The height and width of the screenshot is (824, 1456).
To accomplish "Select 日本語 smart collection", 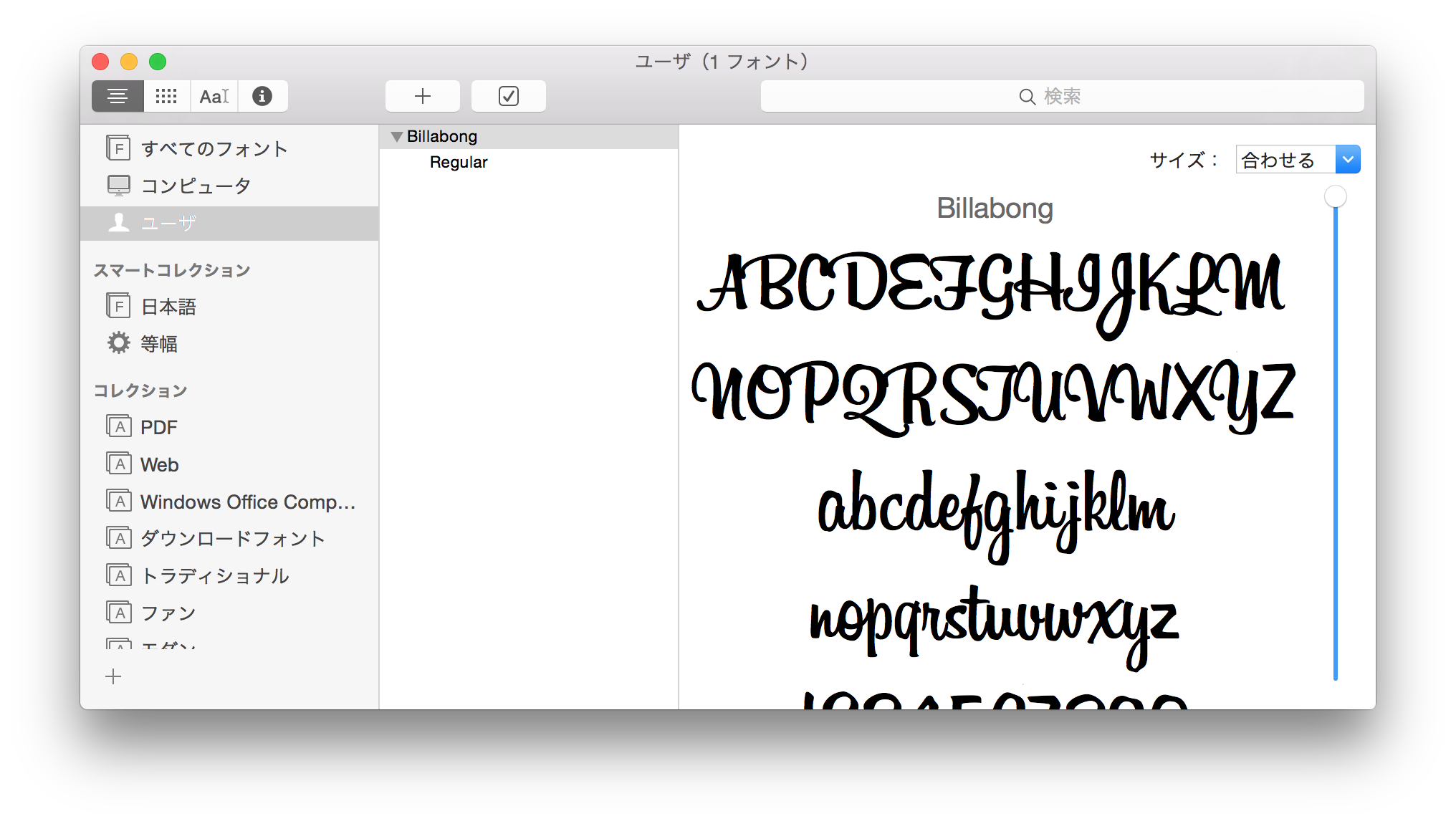I will tap(168, 307).
